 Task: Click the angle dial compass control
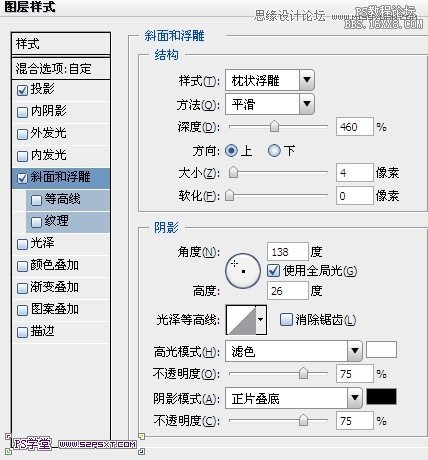[x=243, y=271]
